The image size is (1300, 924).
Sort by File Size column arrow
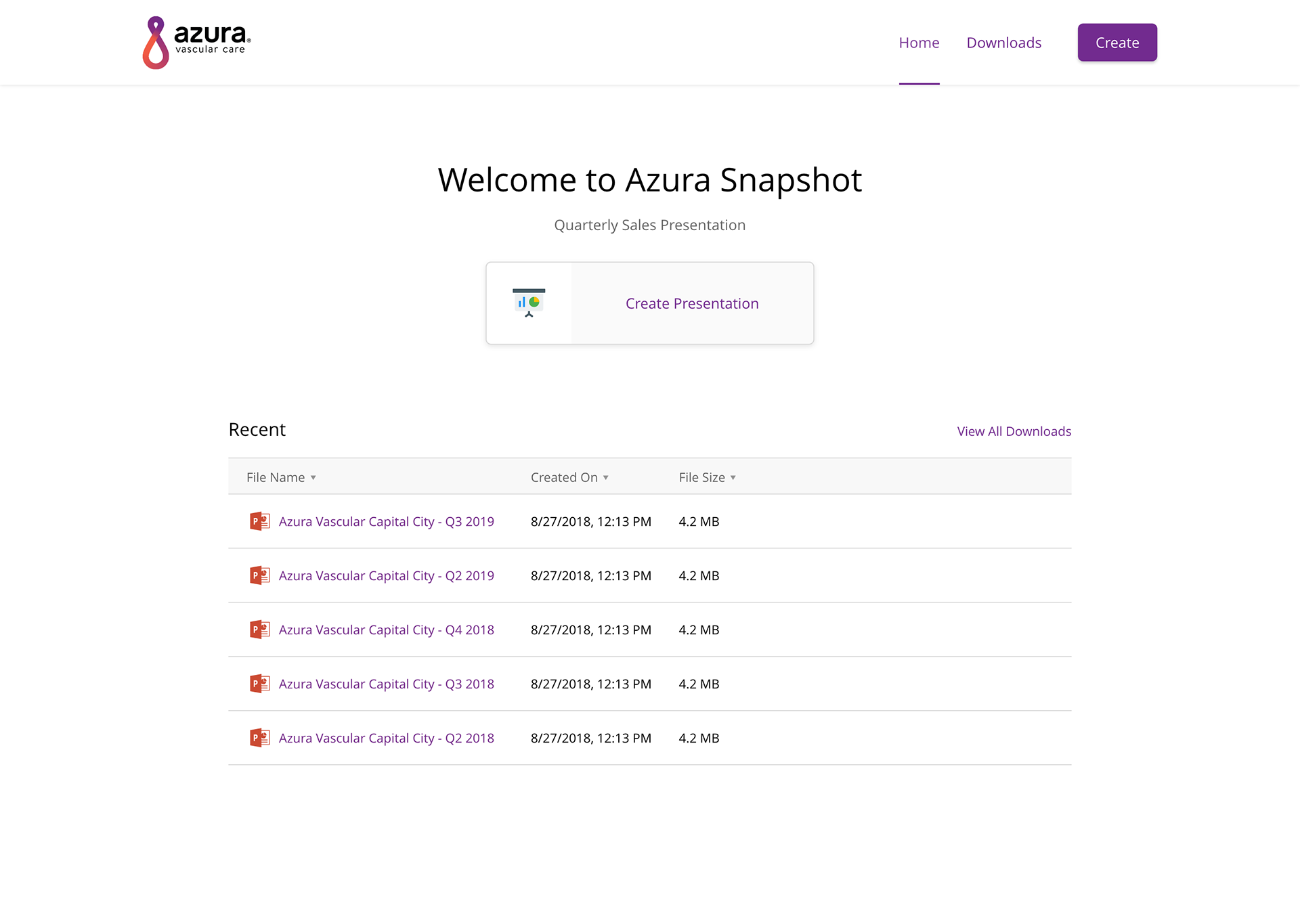coord(733,478)
